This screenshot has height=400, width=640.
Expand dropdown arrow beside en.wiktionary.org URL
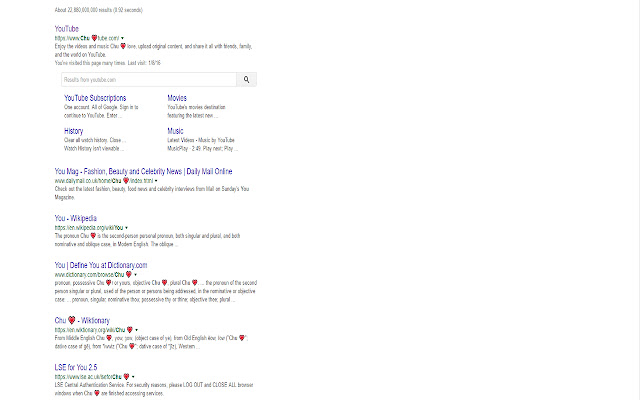pos(136,330)
